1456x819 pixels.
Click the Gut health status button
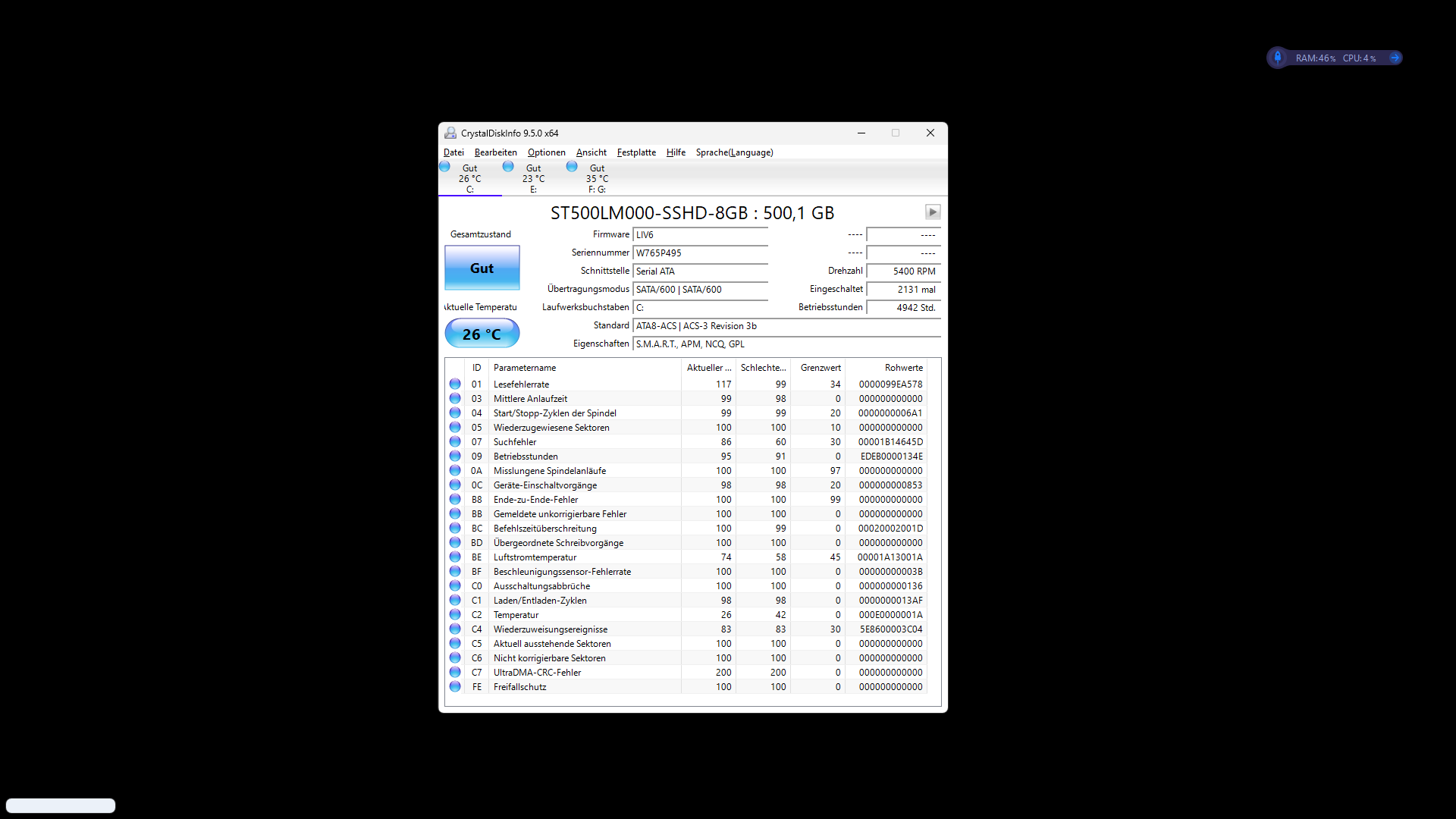[482, 268]
